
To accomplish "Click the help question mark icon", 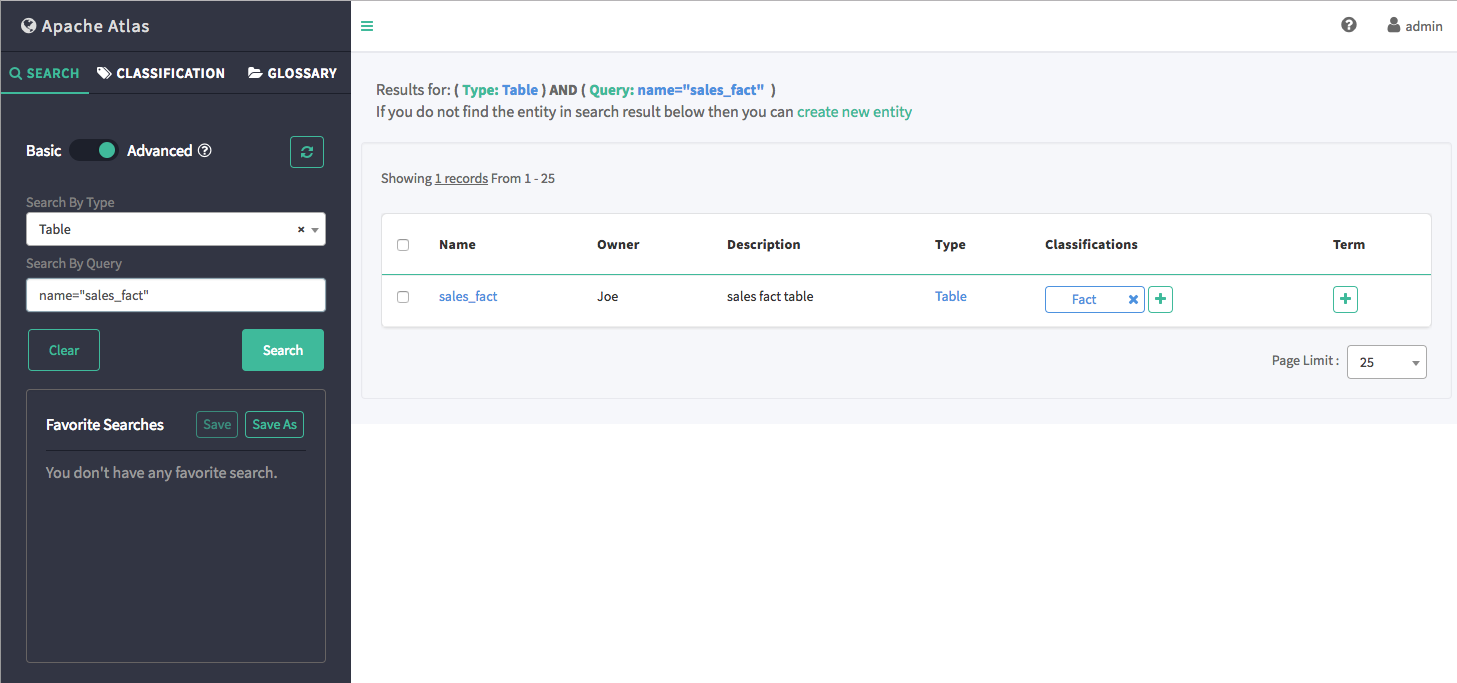I will (x=1348, y=24).
